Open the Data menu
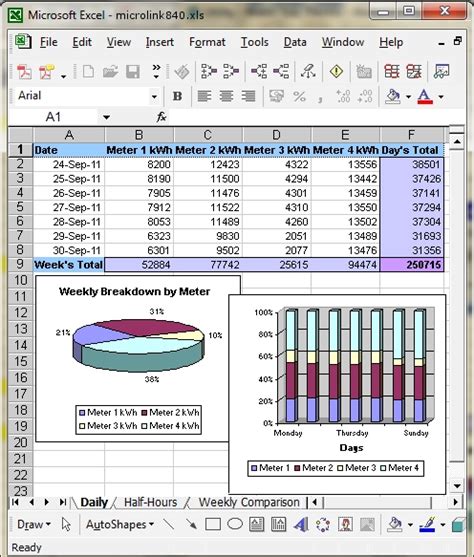Image resolution: width=474 pixels, height=557 pixels. [295, 42]
